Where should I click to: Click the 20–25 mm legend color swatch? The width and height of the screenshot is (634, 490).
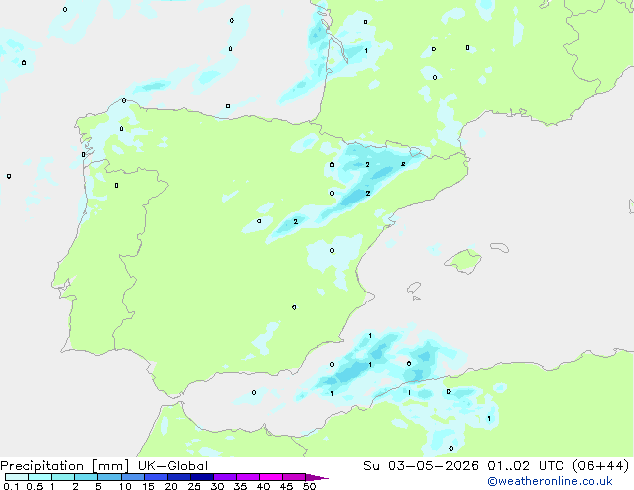coord(178,477)
